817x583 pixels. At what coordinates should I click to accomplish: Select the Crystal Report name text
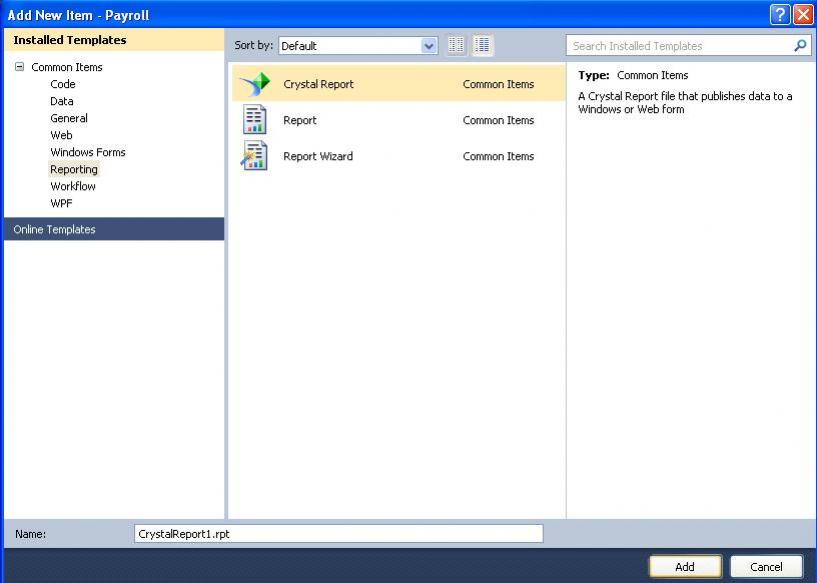tap(318, 84)
